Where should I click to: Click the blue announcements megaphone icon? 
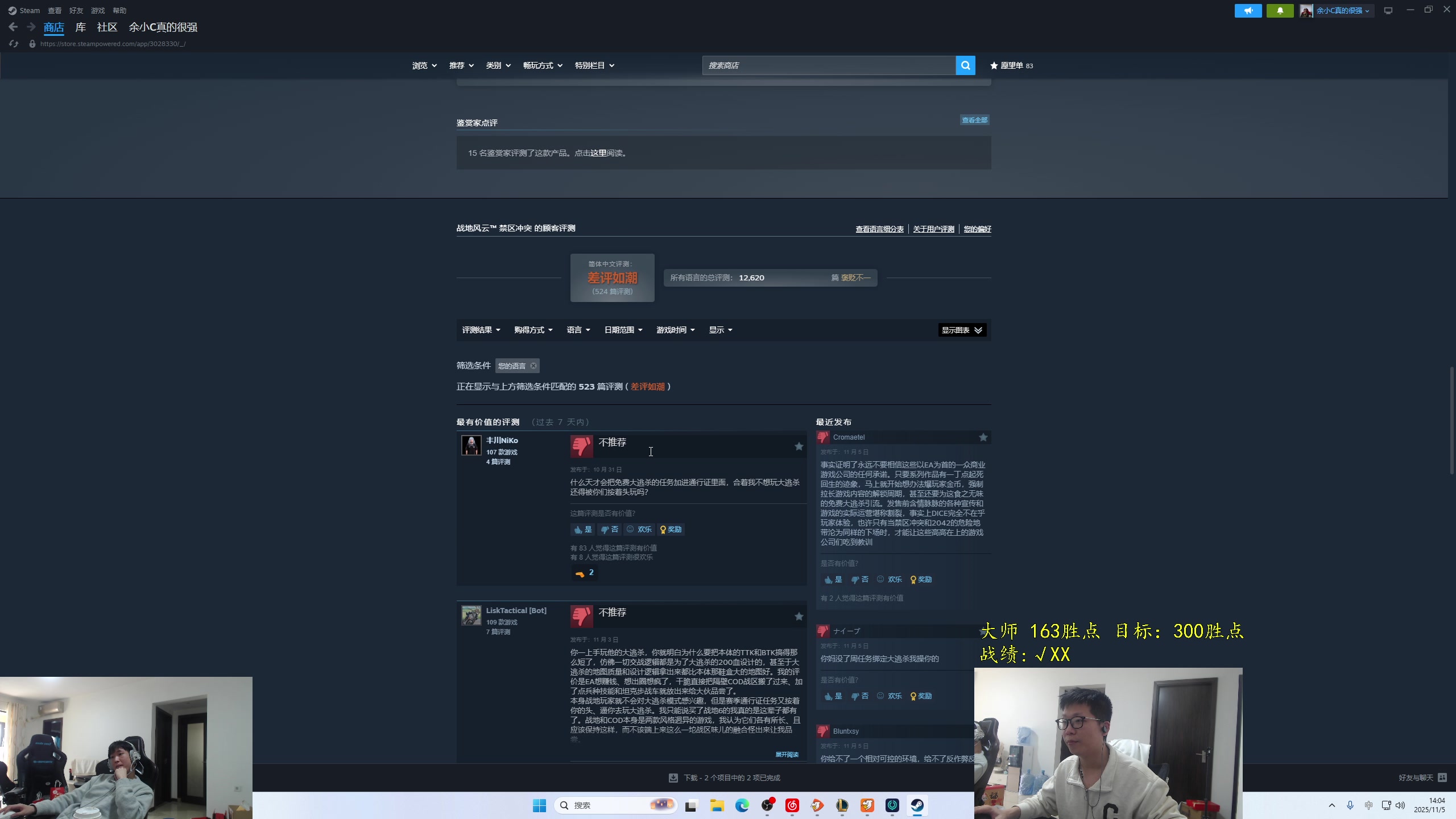point(1248,11)
